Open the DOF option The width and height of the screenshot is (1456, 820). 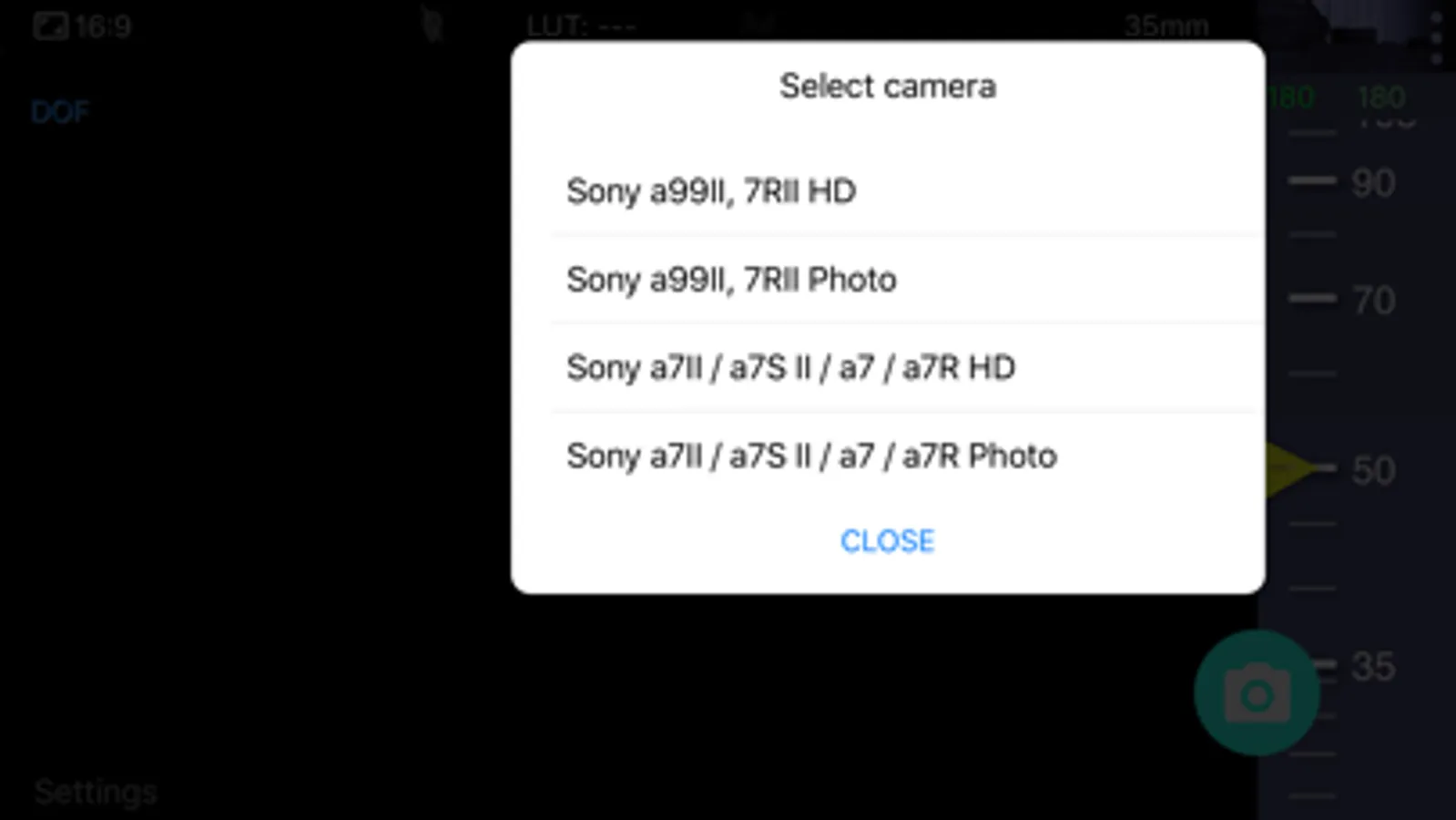[x=60, y=112]
